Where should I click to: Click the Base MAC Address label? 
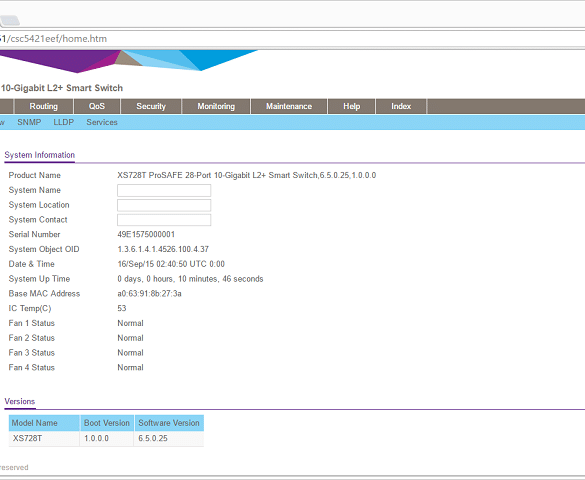pos(44,294)
